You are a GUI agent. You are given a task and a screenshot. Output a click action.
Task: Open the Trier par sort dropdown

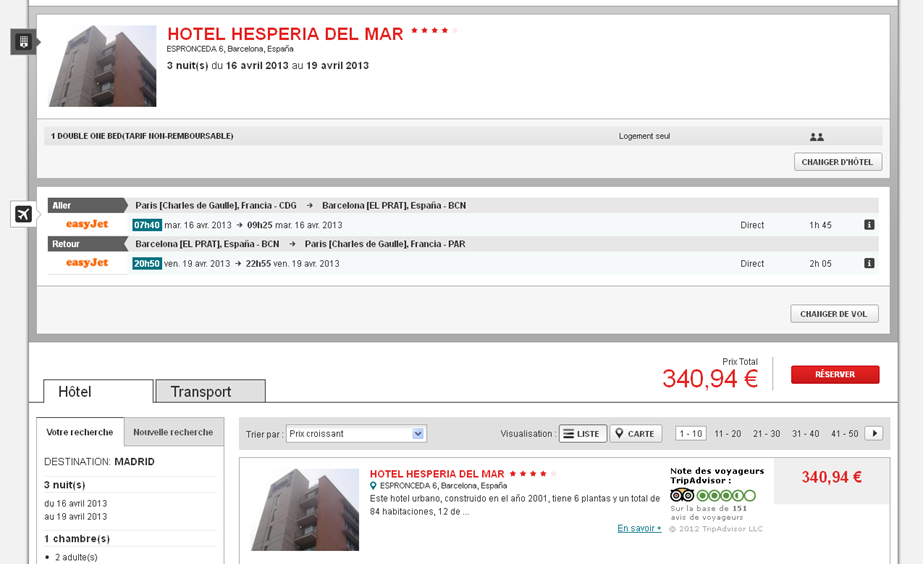(356, 434)
